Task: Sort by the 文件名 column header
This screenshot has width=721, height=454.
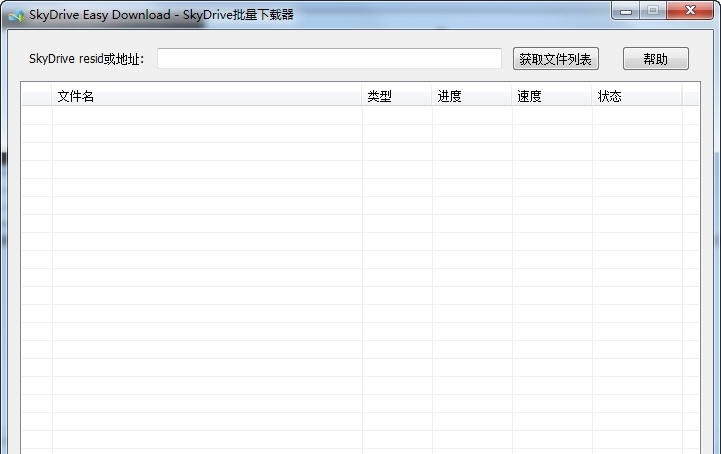Action: (207, 96)
